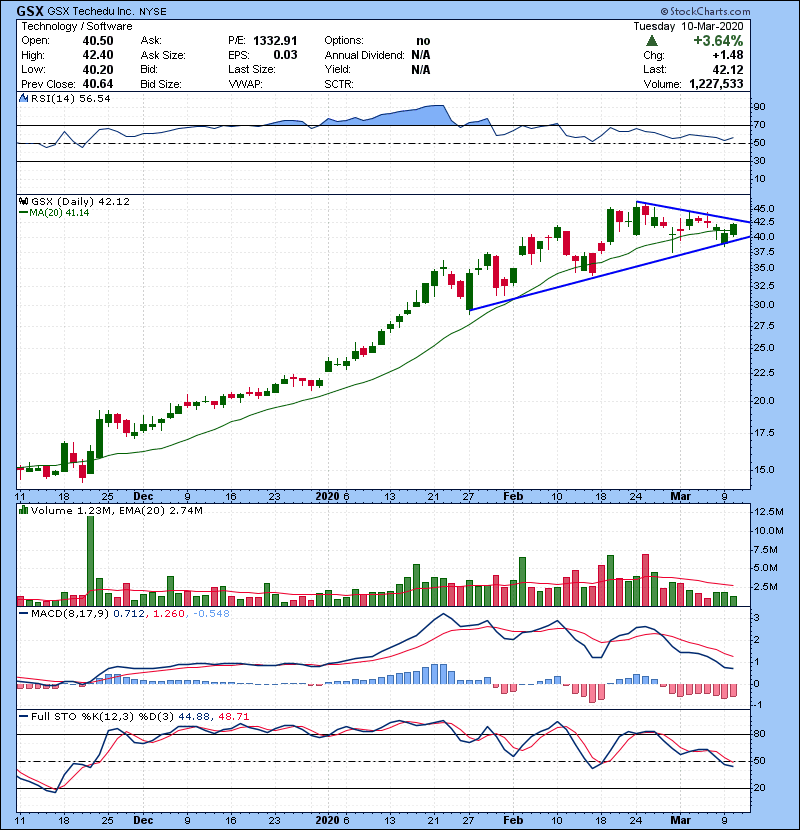
Task: Click the Annual Dividend N/A value
Action: pos(421,55)
